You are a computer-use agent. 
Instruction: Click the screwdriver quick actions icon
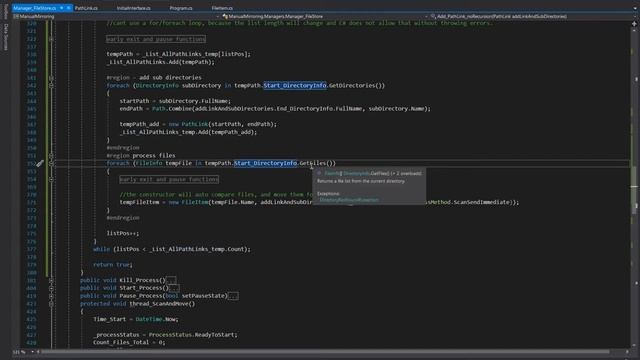40,164
